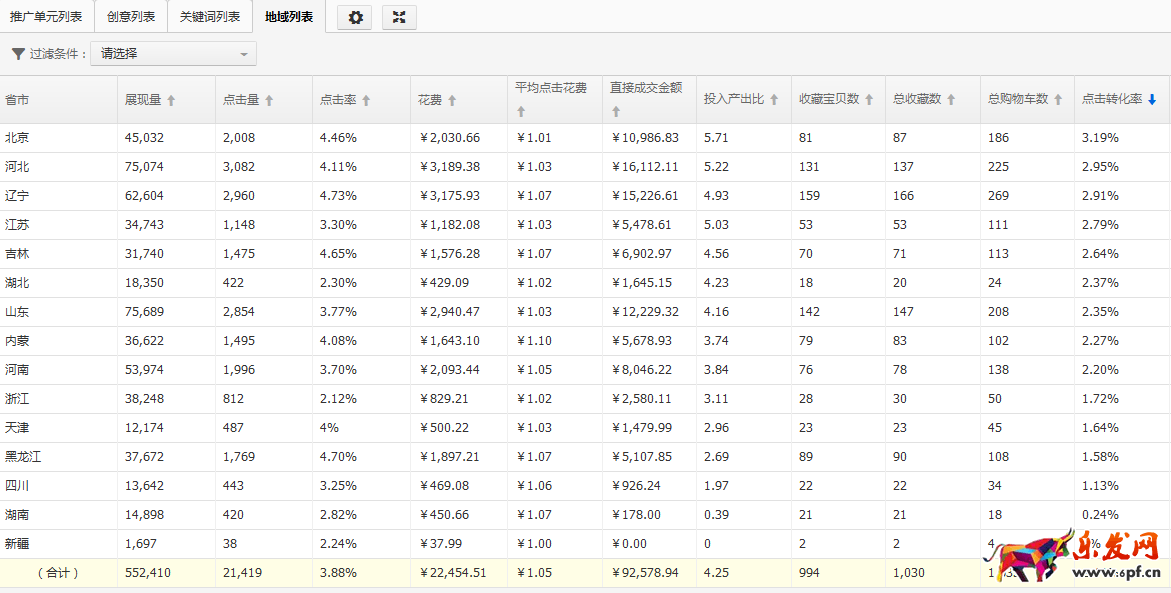Click the fullscreen expand icon button
Image resolution: width=1171 pixels, height=593 pixels.
pyautogui.click(x=399, y=17)
